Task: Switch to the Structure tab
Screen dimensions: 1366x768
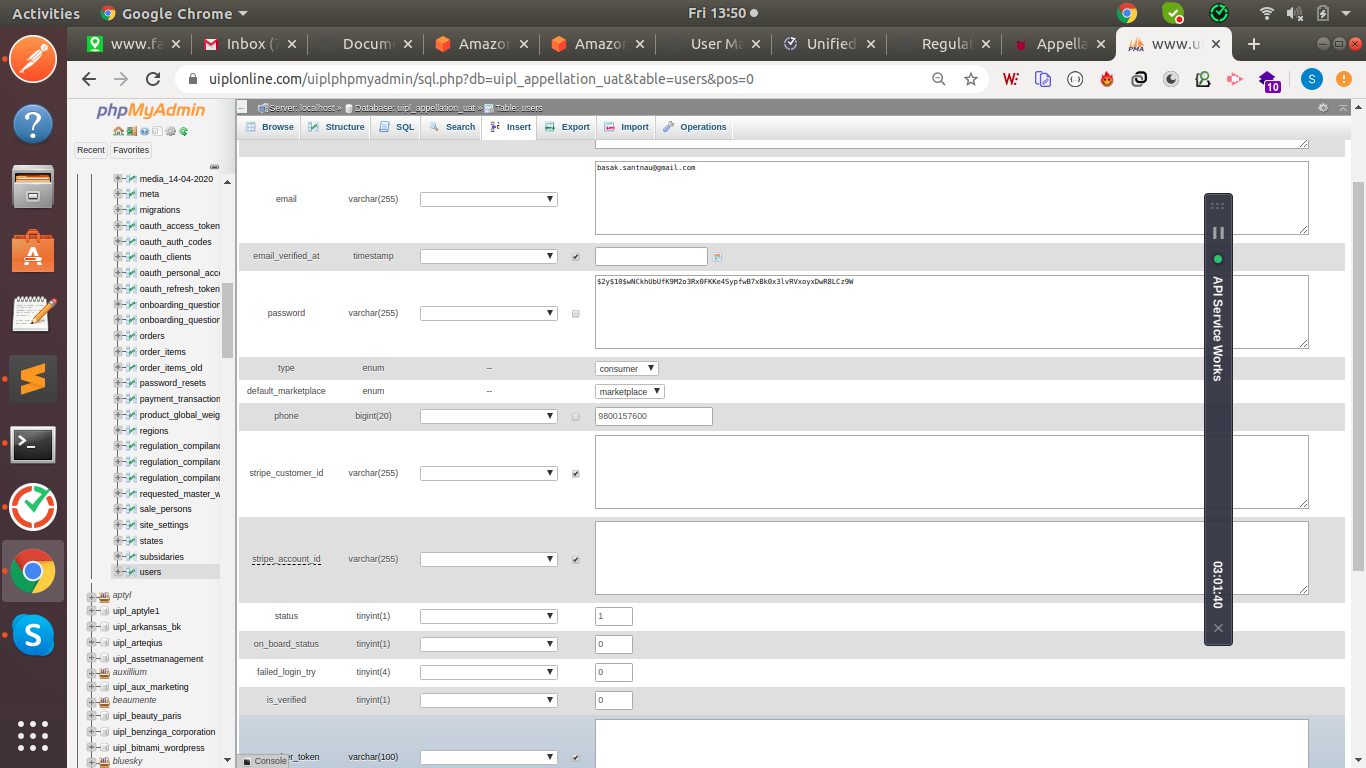Action: point(336,127)
